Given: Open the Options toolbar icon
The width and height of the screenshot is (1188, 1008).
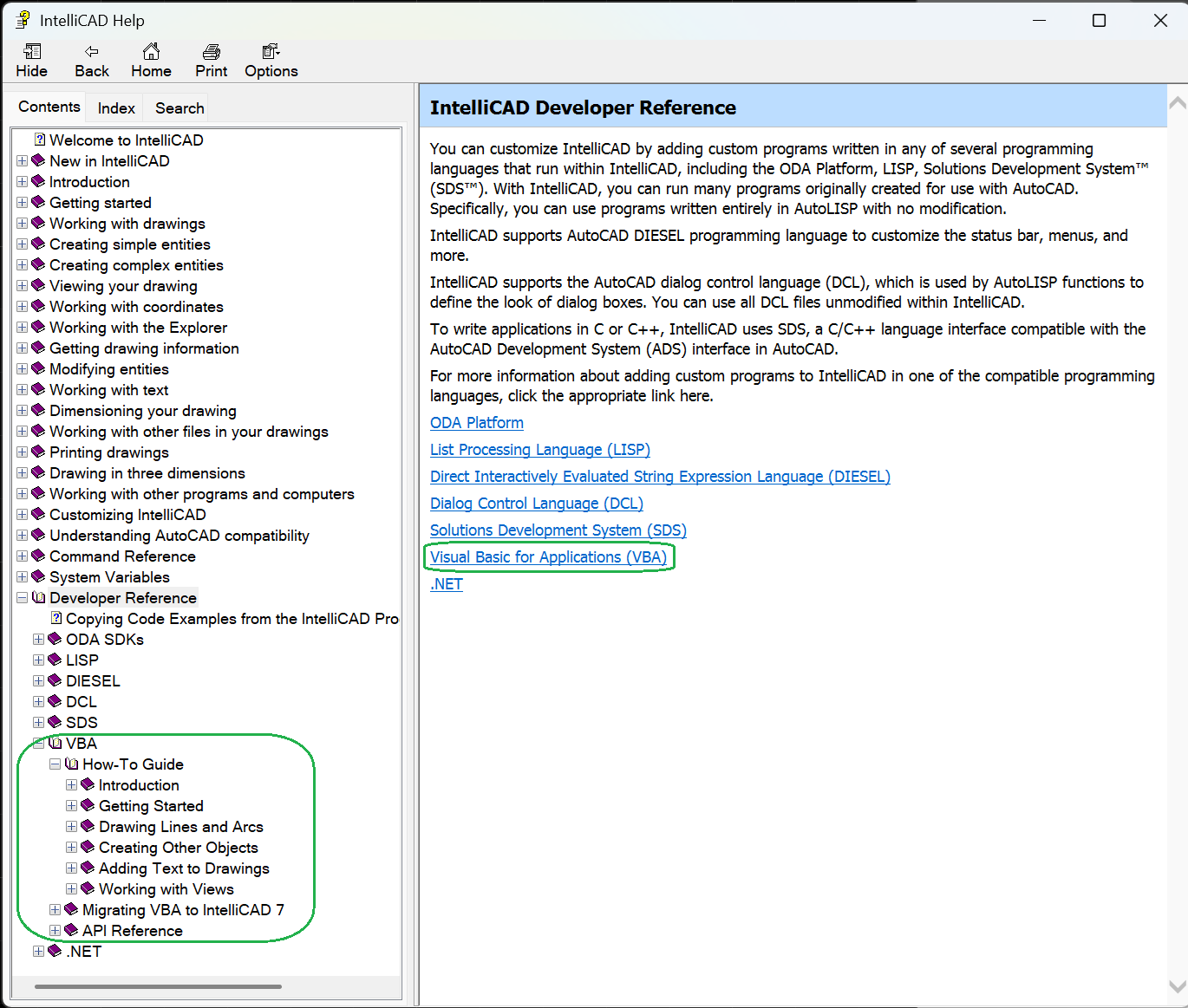Looking at the screenshot, I should point(271,51).
